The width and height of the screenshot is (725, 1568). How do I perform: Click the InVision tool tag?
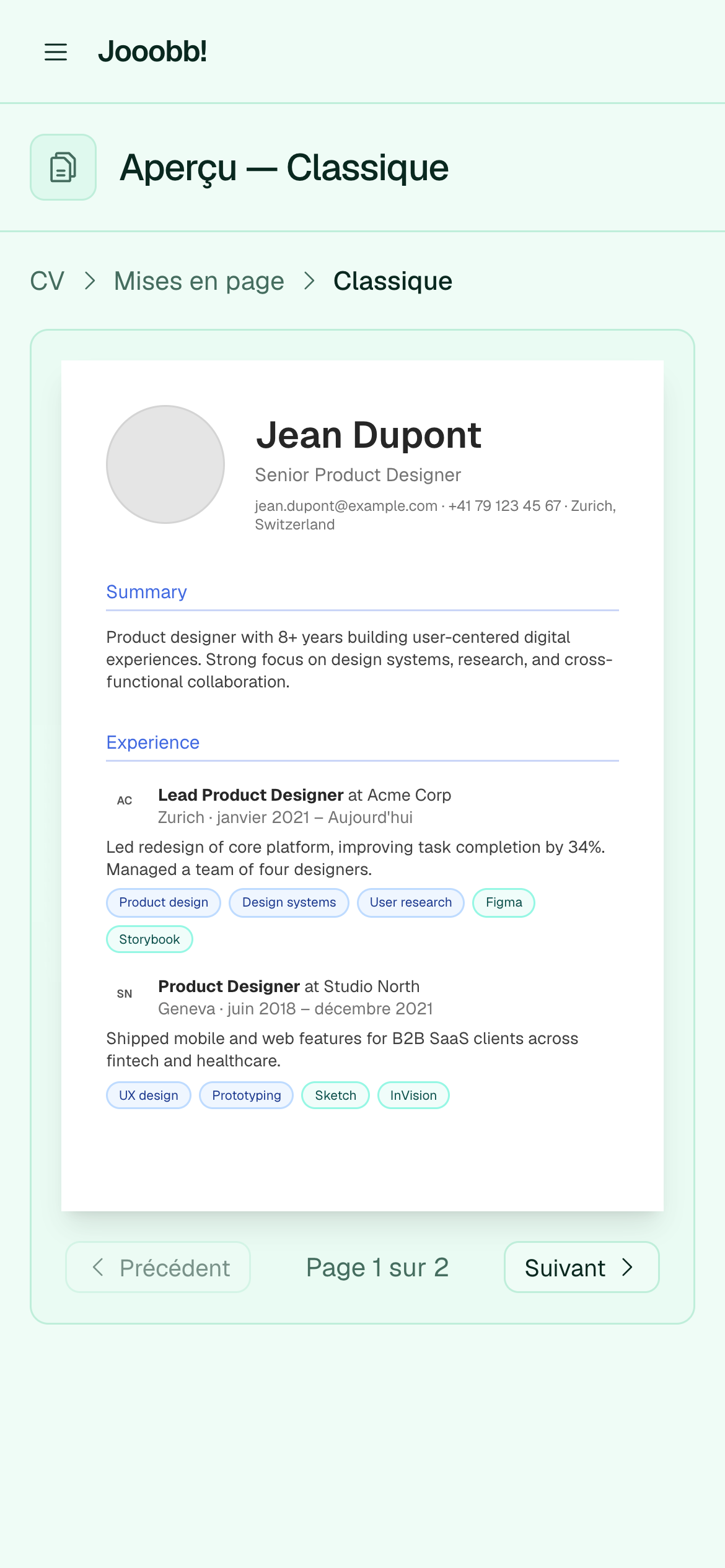413,1095
